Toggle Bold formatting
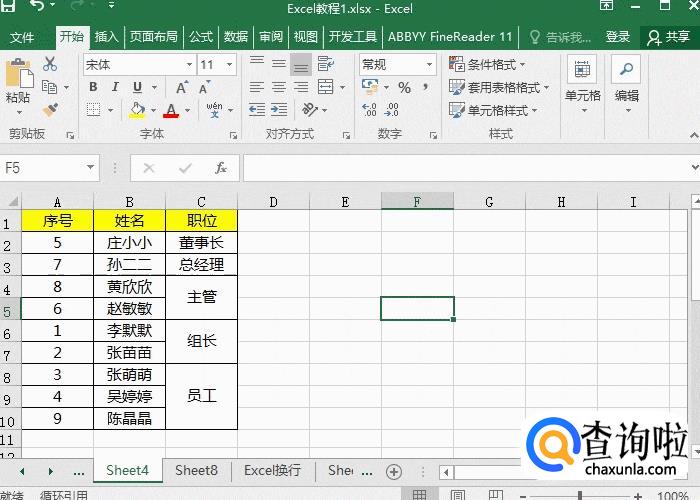This screenshot has height=500, width=700. pyautogui.click(x=93, y=87)
